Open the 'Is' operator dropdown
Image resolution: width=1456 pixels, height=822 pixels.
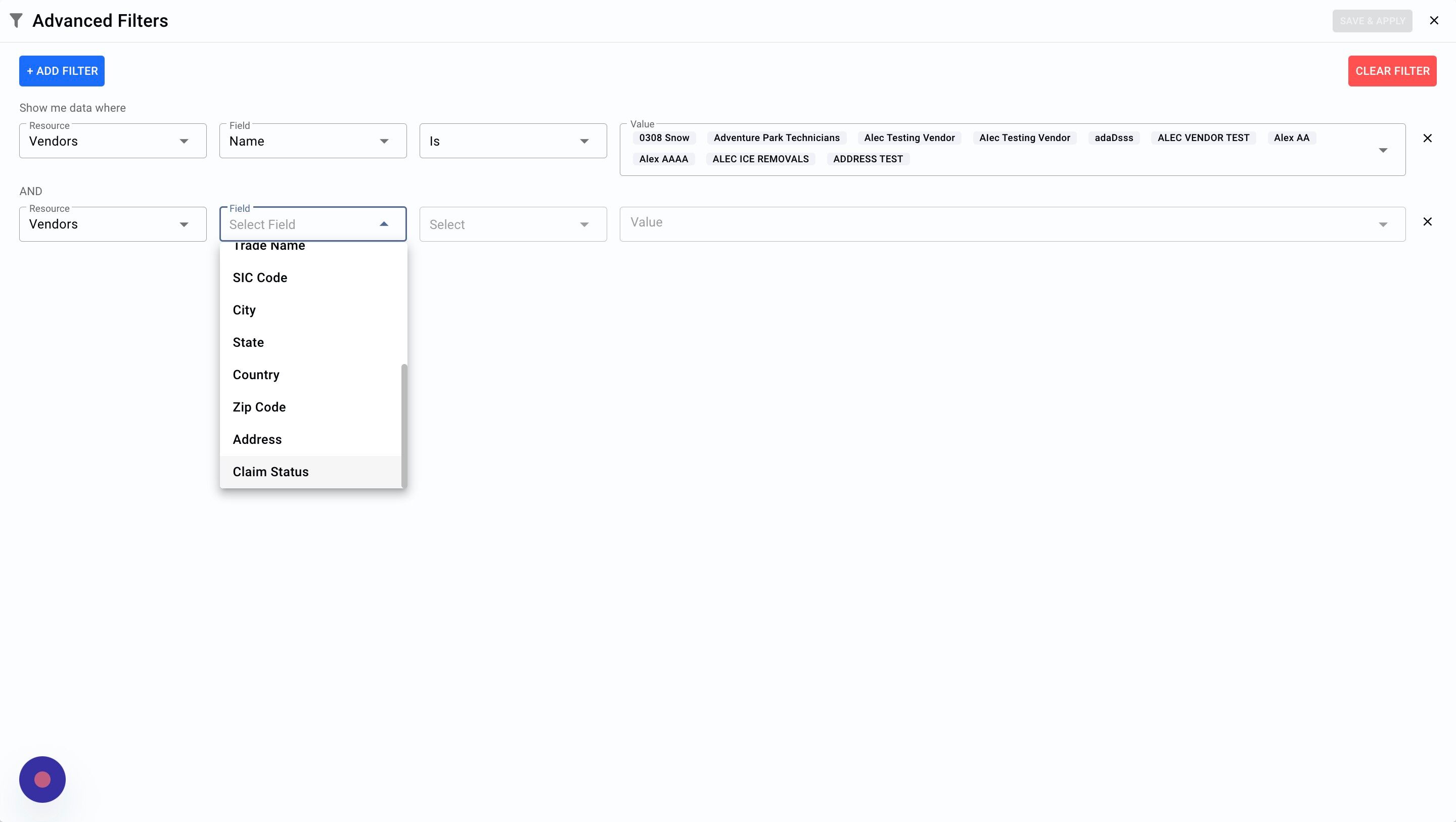513,142
